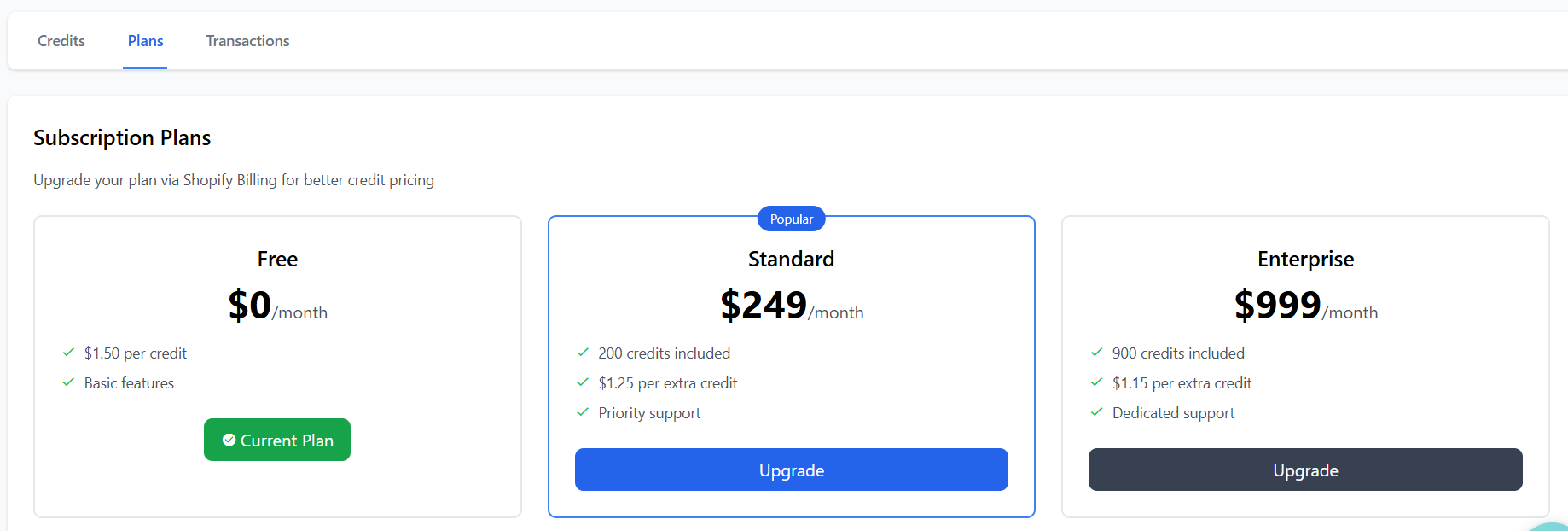This screenshot has height=531, width=1568.
Task: Click the check-circle icon inside Current Plan button
Action: [x=229, y=440]
